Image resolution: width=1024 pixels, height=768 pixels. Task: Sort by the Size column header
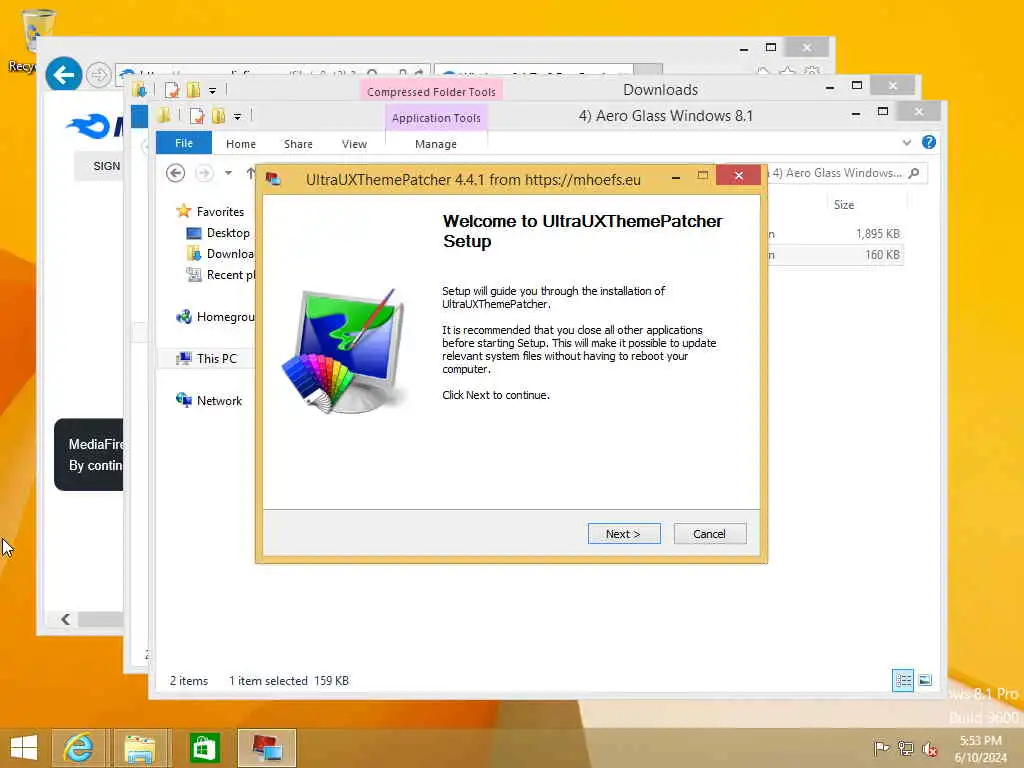pyautogui.click(x=843, y=204)
